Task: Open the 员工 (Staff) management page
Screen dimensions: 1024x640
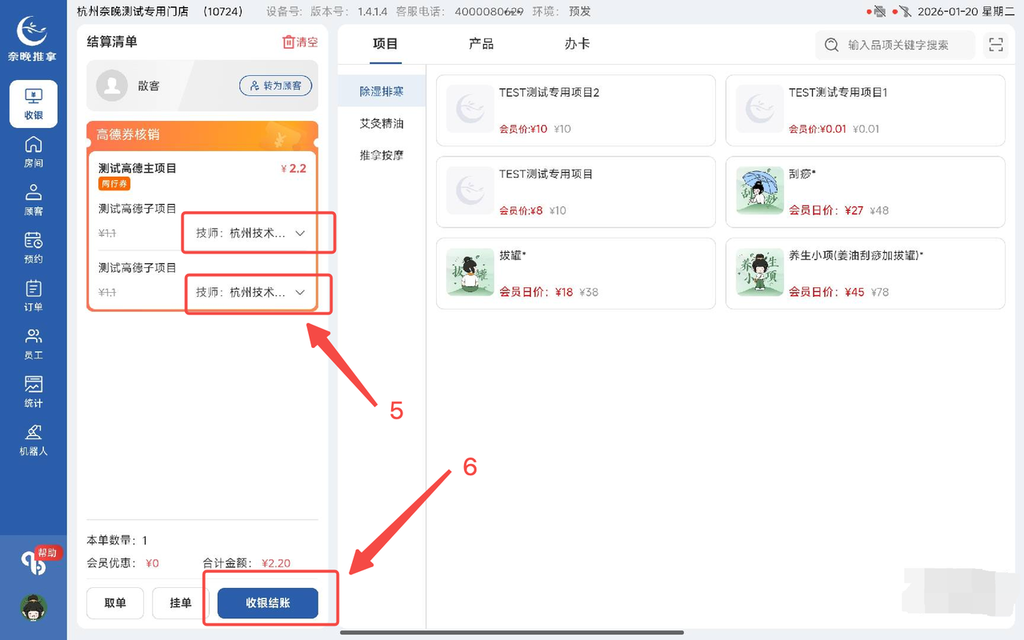Action: tap(33, 345)
